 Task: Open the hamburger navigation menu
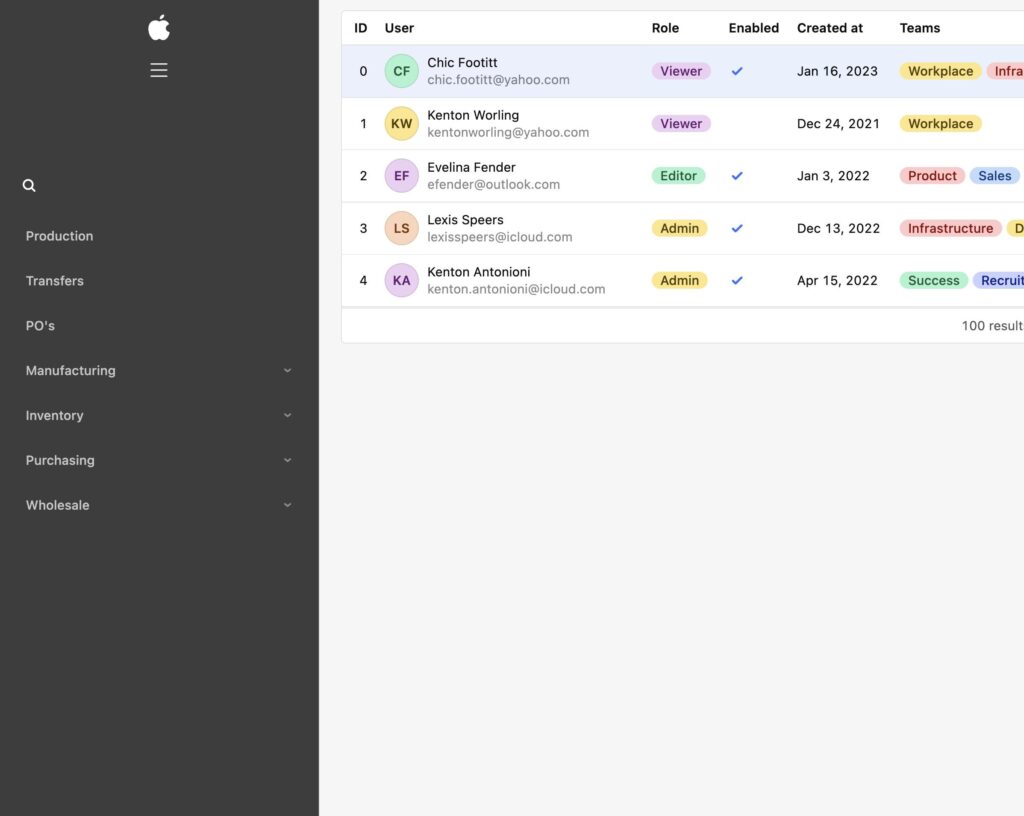click(x=158, y=70)
